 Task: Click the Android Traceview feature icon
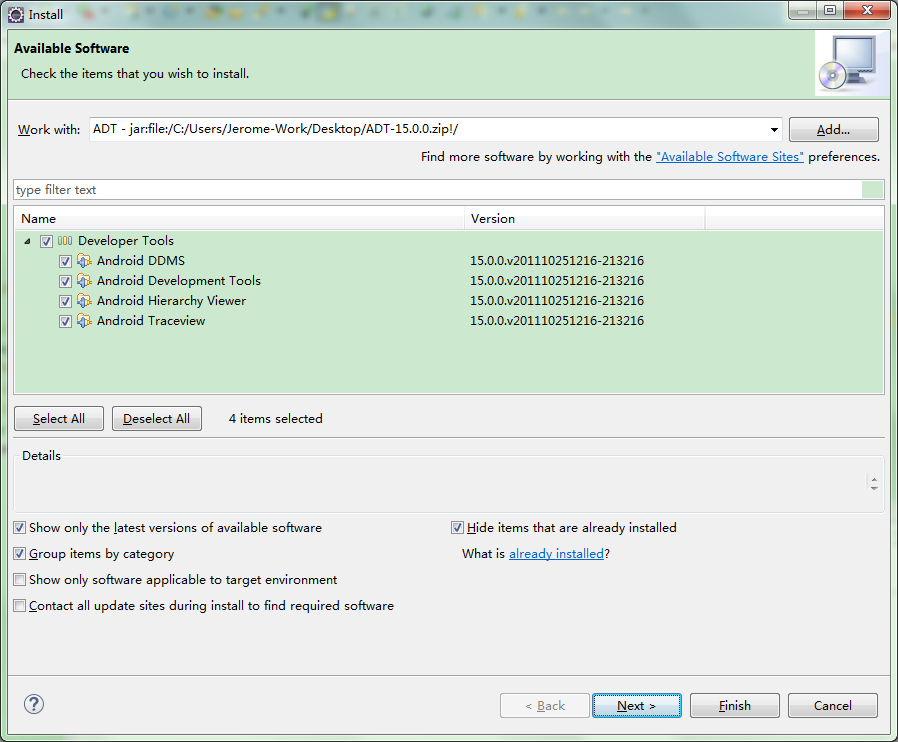84,321
